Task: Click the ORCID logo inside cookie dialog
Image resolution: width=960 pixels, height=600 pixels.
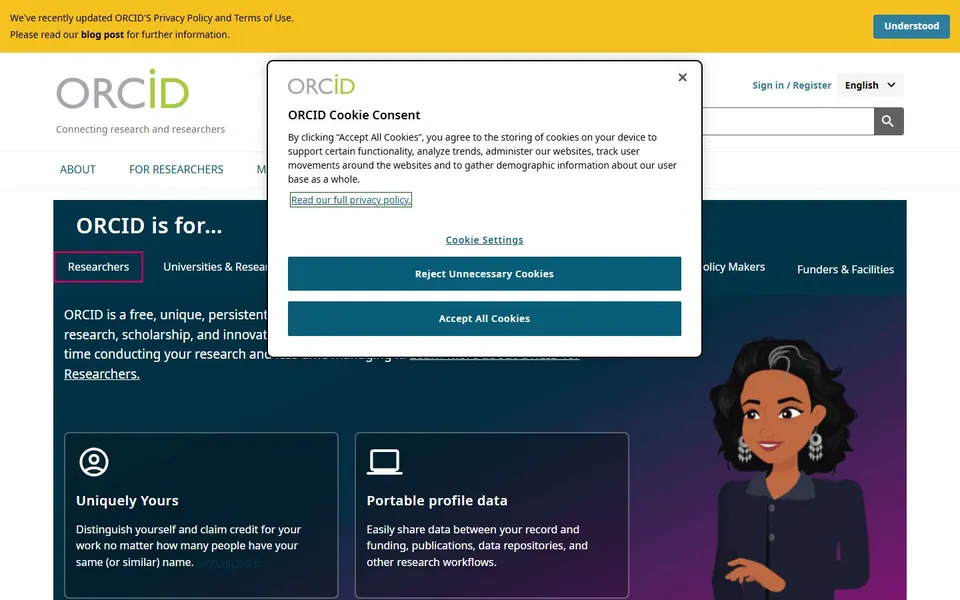Action: tap(321, 85)
